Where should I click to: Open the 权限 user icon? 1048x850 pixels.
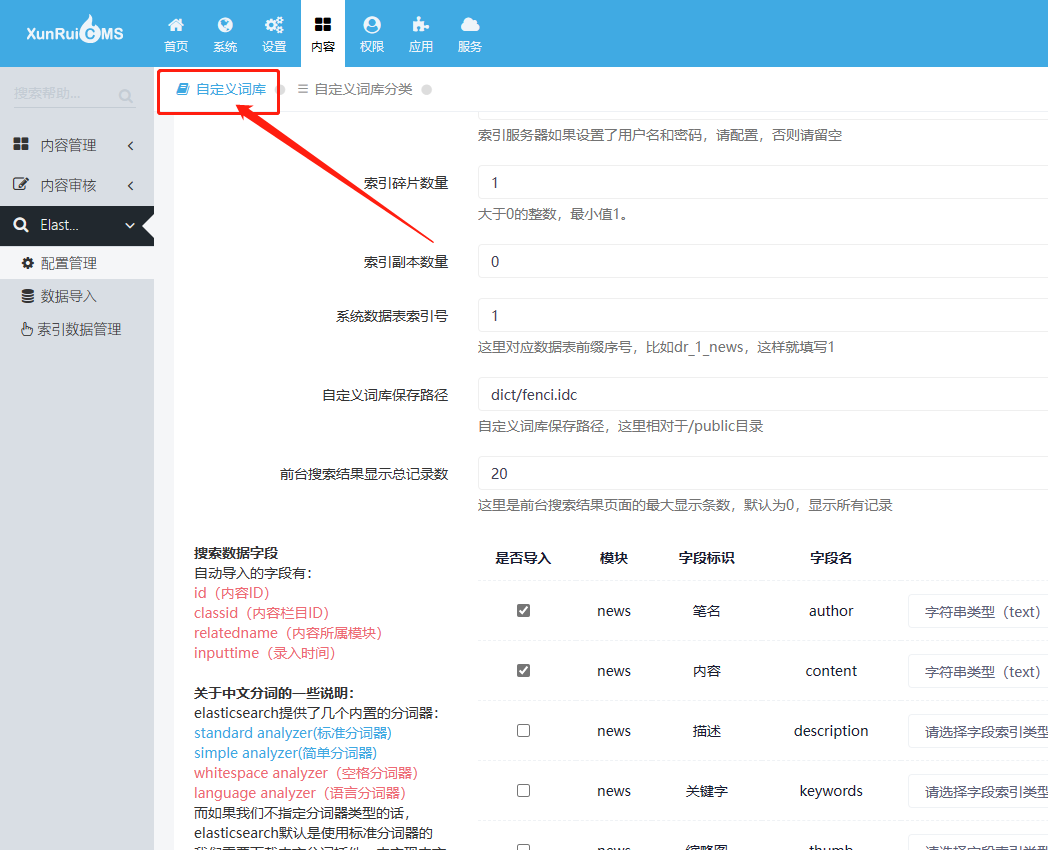click(x=372, y=25)
